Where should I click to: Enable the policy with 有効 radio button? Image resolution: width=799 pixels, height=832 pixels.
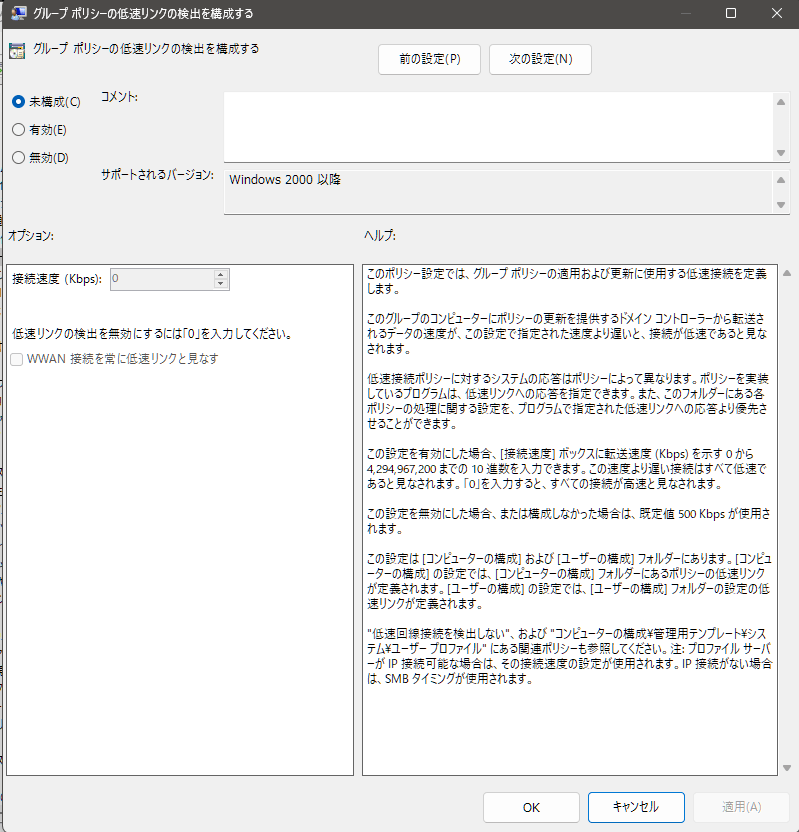click(18, 129)
